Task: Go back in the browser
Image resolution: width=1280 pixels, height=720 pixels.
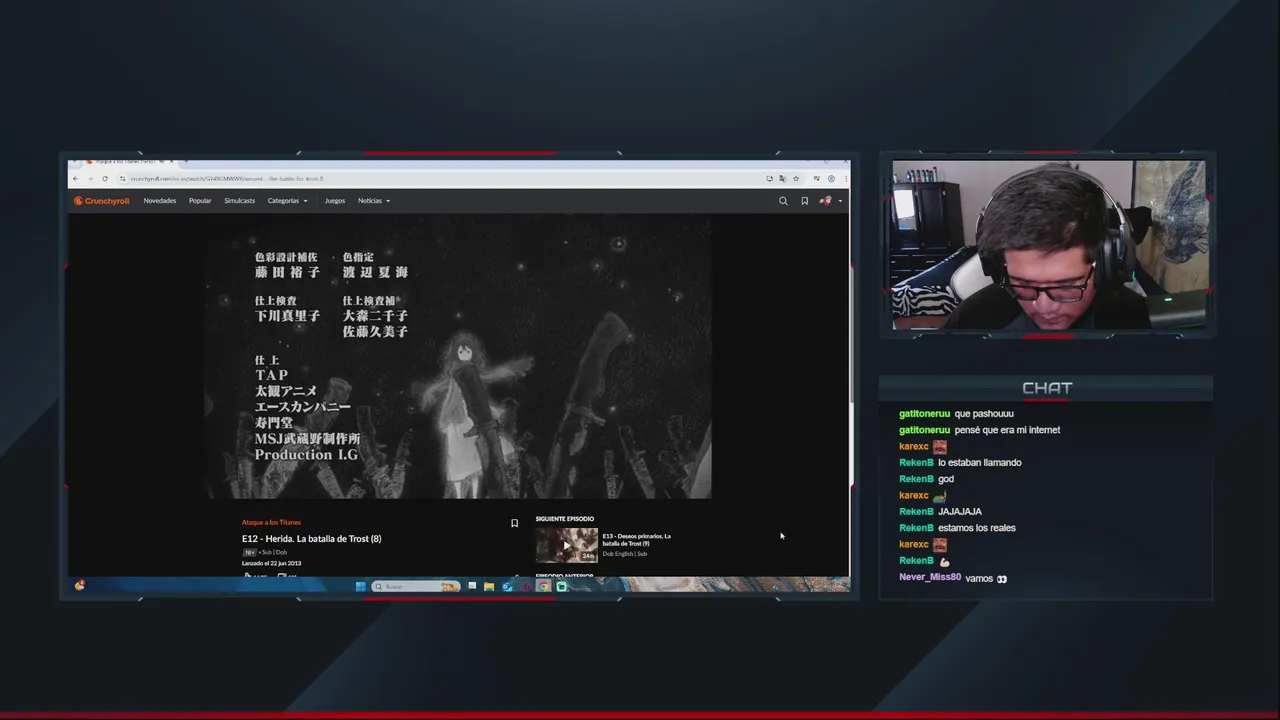Action: pyautogui.click(x=75, y=178)
